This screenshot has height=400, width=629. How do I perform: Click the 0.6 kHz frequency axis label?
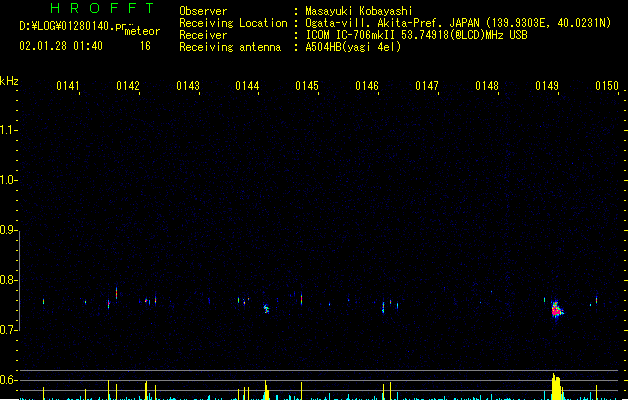pos(7,380)
